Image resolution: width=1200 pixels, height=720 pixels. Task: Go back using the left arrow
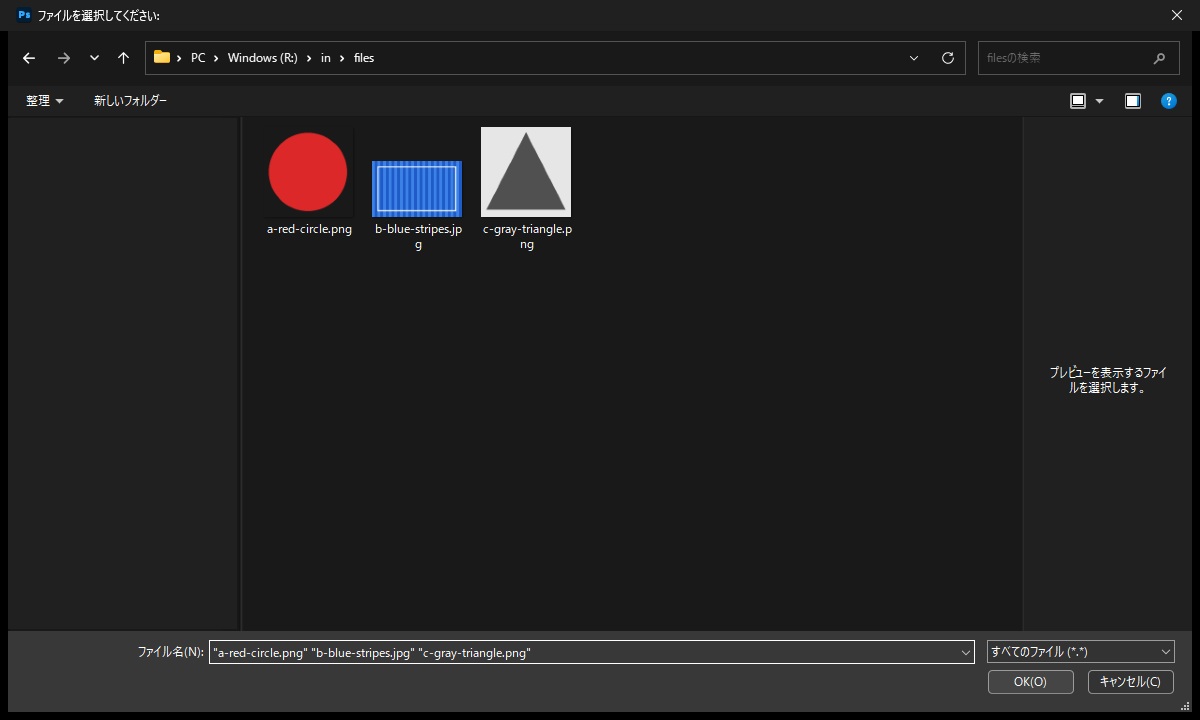pyautogui.click(x=29, y=58)
